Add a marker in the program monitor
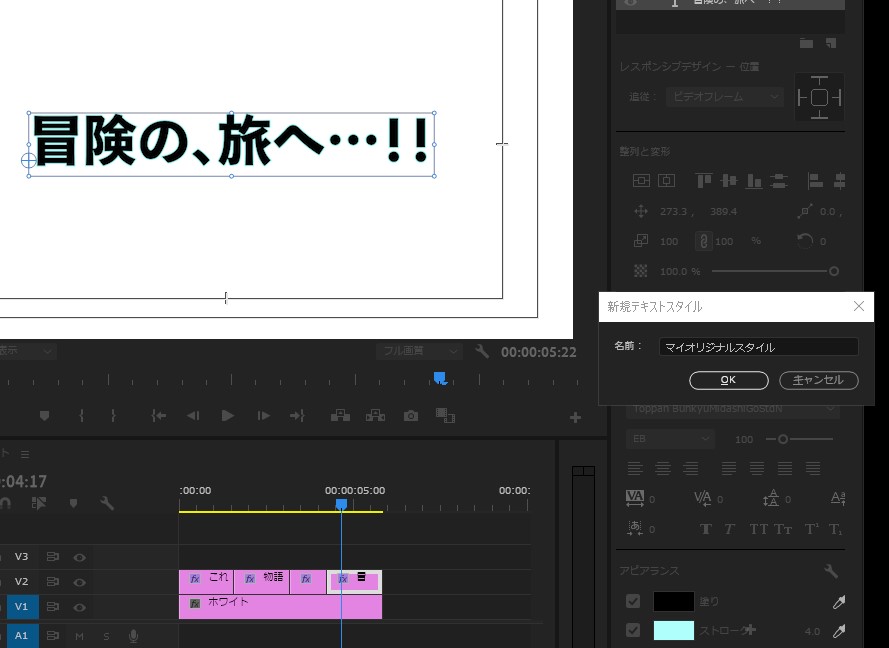 (44, 416)
